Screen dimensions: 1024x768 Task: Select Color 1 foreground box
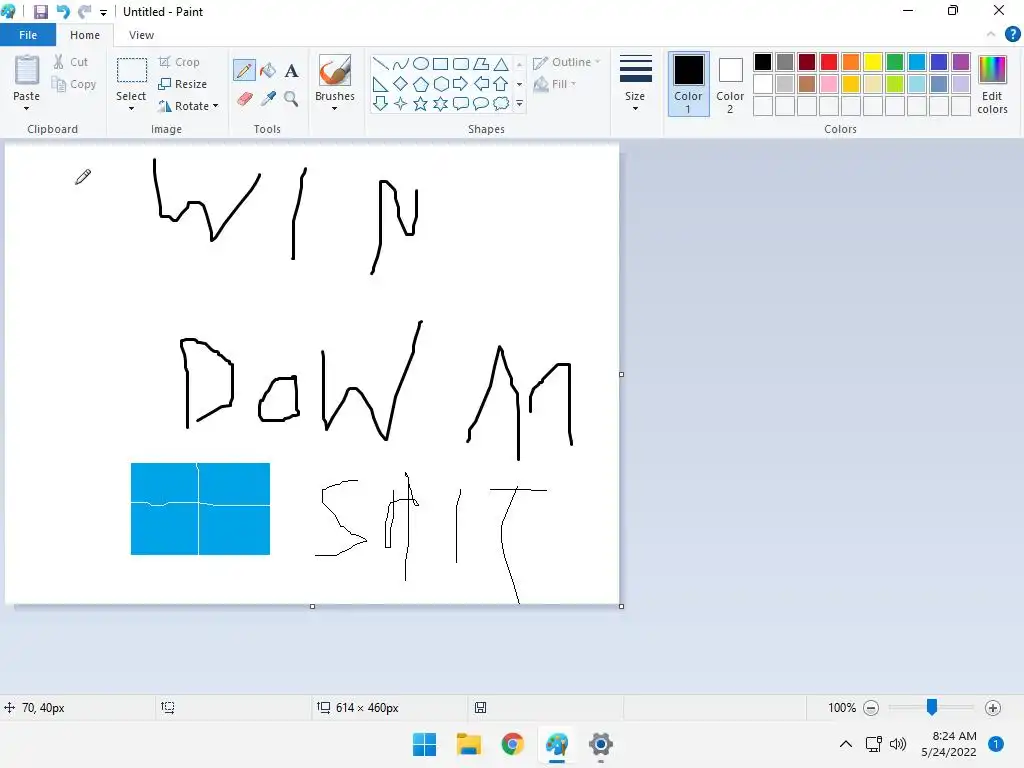pos(688,84)
